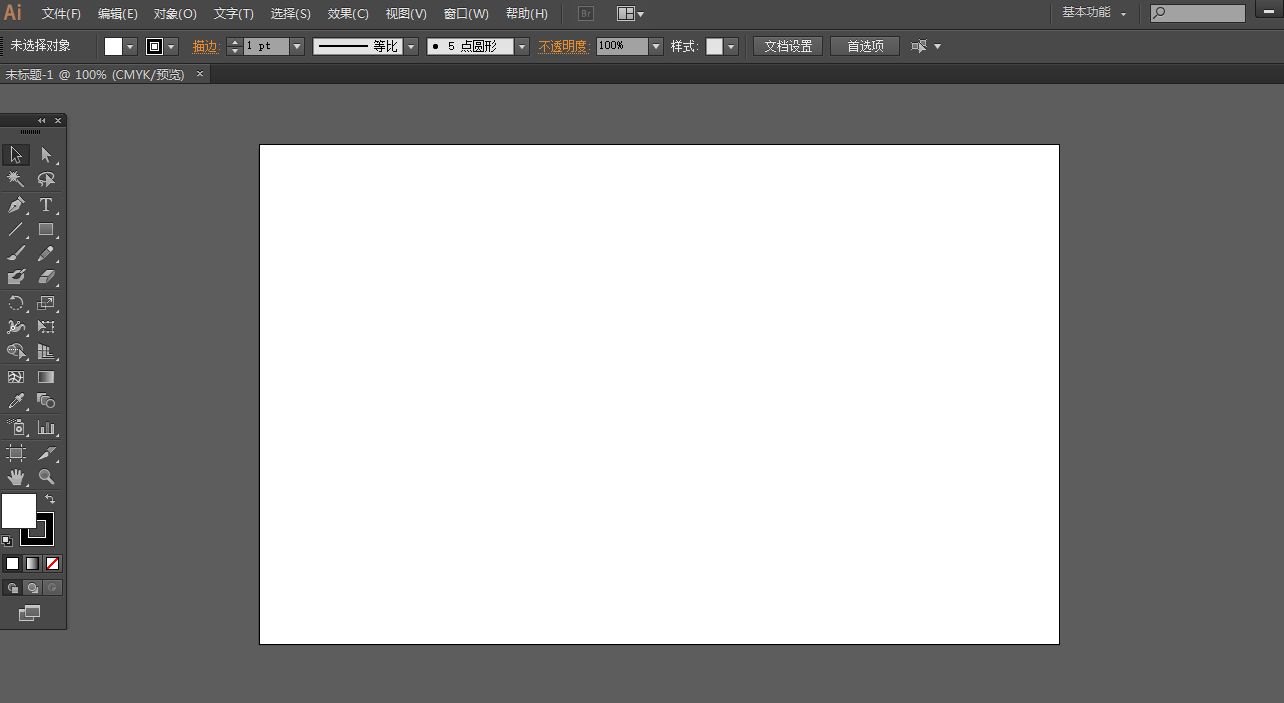Select the Symbol Sprayer tool

pos(16,427)
